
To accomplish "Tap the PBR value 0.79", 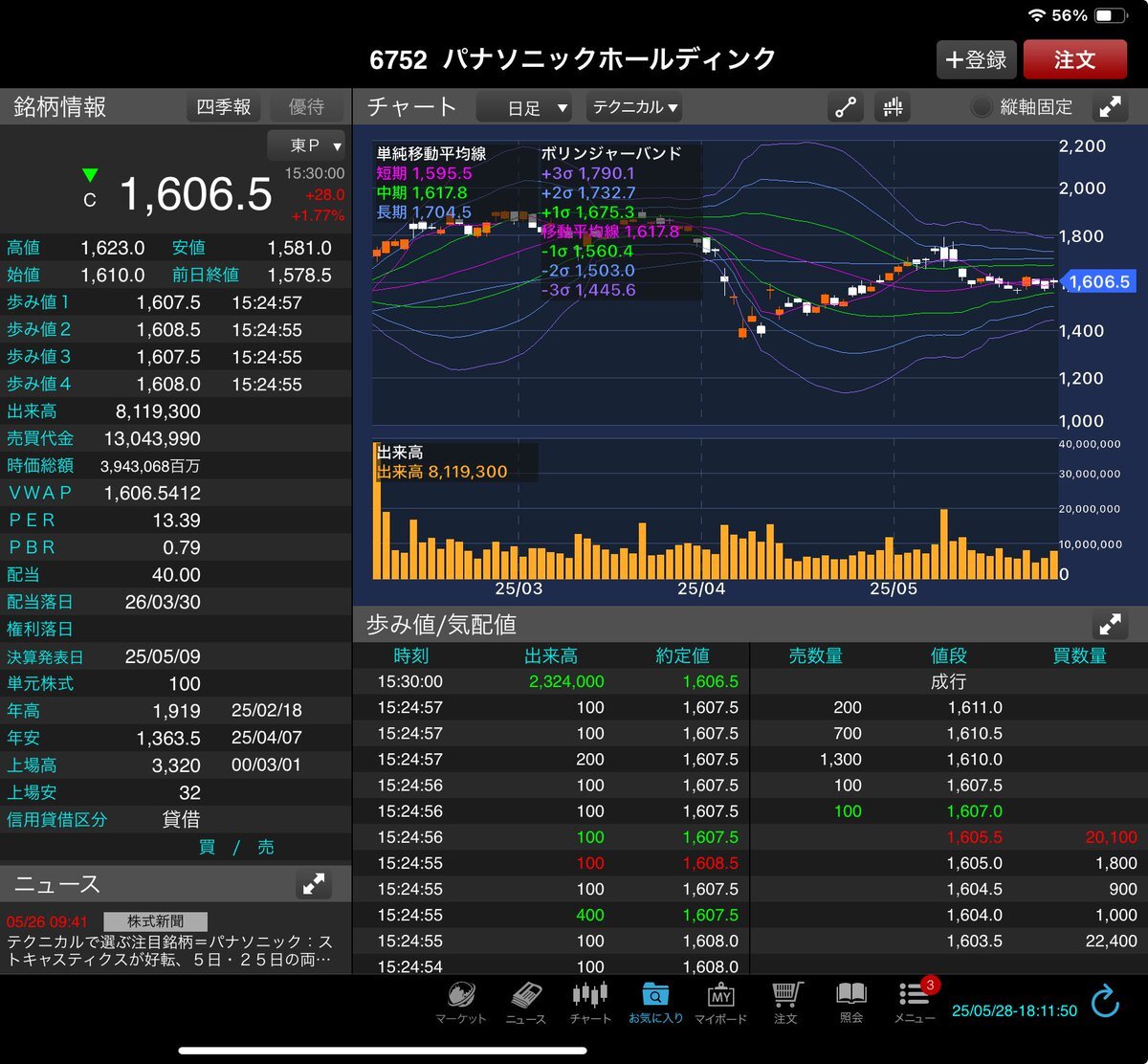I will tap(182, 548).
